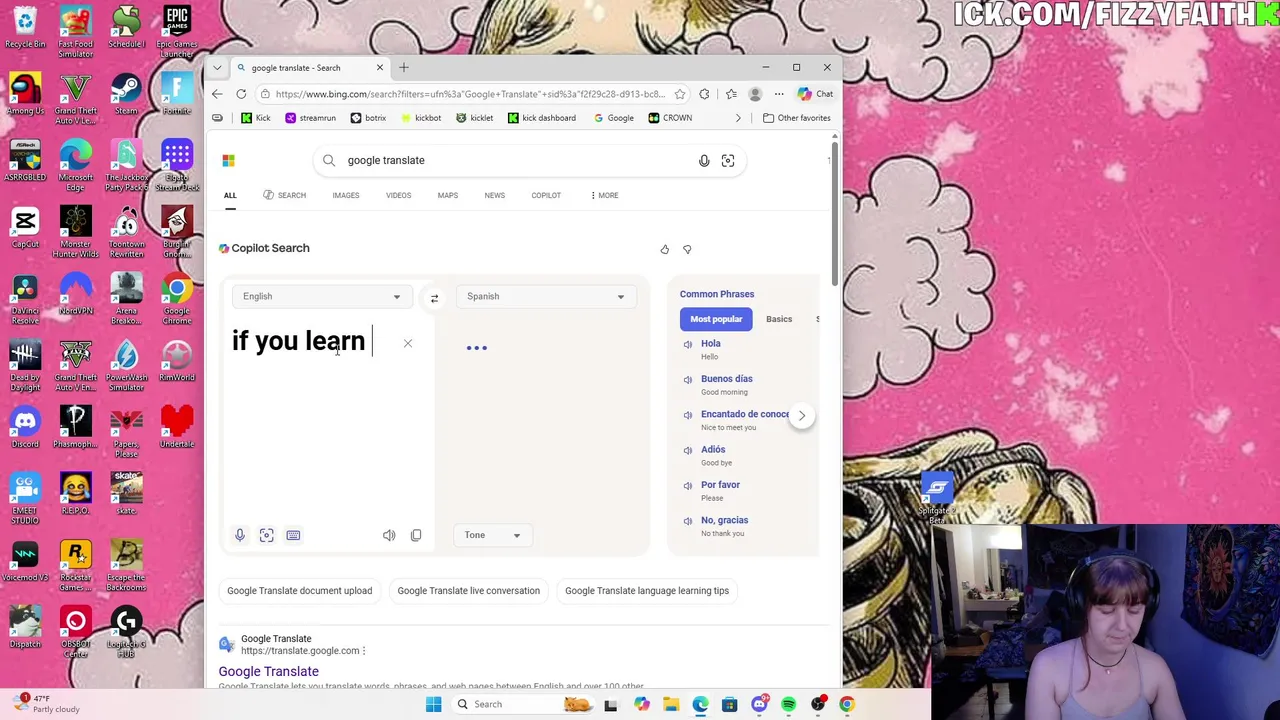This screenshot has width=1280, height=720.
Task: Open the weather widget on taskbar
Action: [48, 704]
